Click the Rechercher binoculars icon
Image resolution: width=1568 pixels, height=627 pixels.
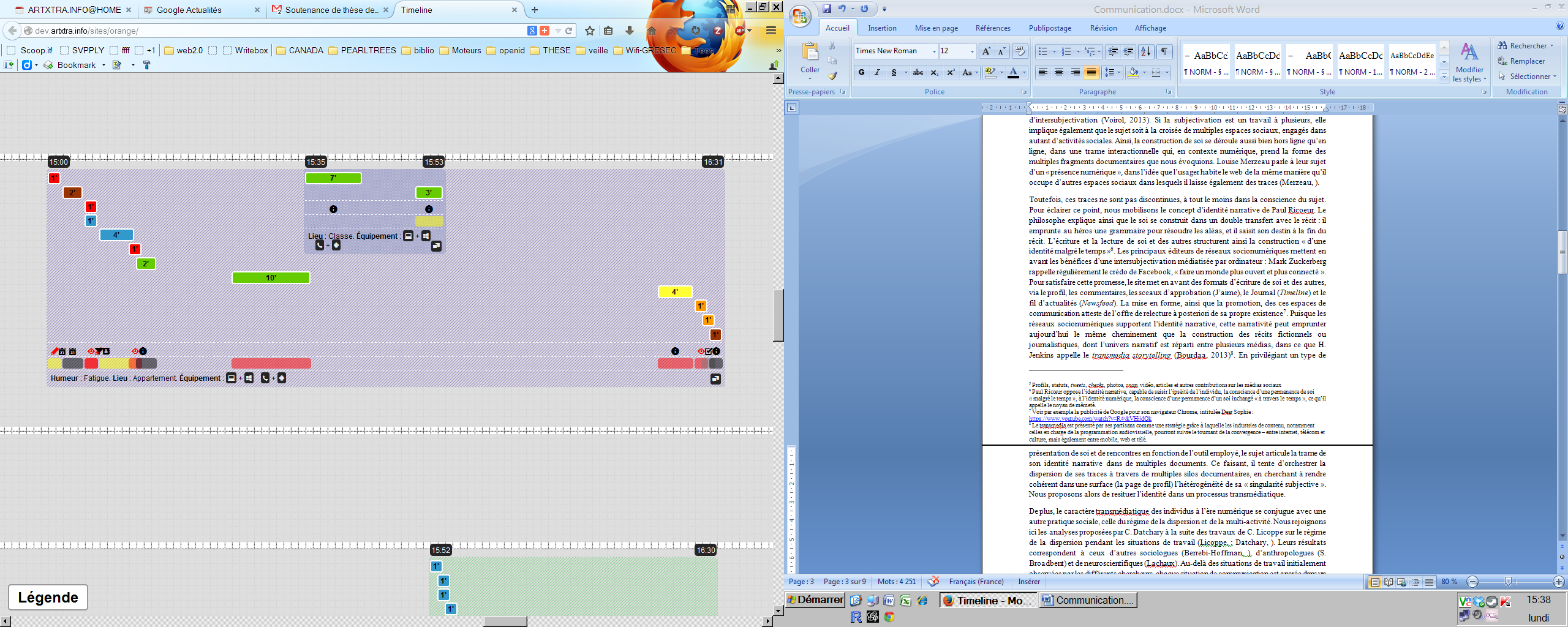(1502, 46)
